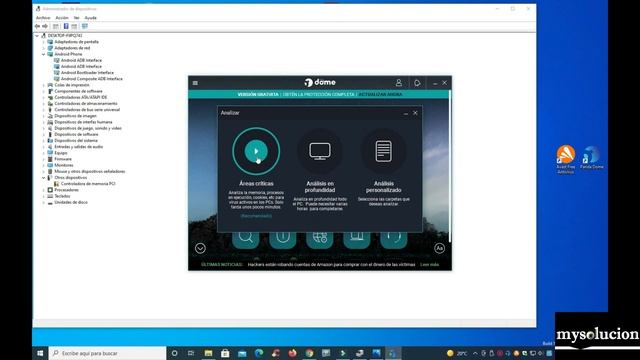Expand Adaptadores de red in Device Manager

tap(44, 48)
